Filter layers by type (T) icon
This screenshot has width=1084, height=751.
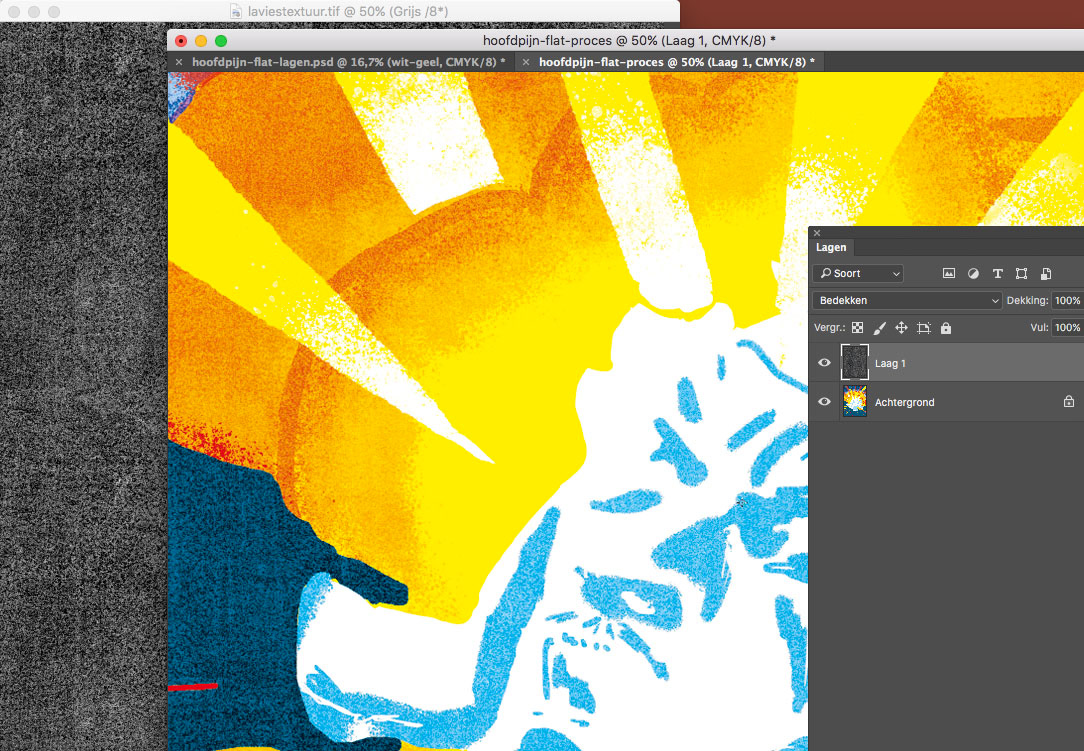point(998,273)
